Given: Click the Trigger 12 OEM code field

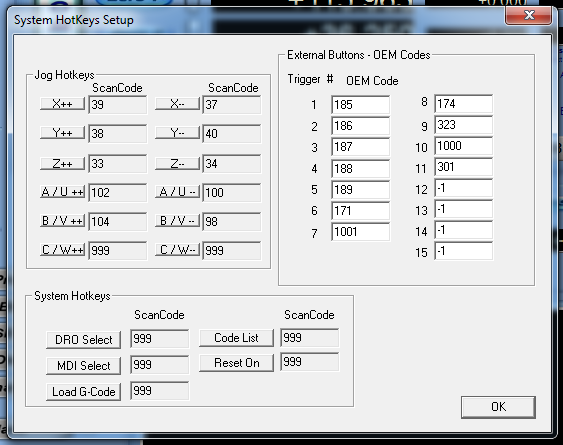Looking at the screenshot, I should click(464, 188).
